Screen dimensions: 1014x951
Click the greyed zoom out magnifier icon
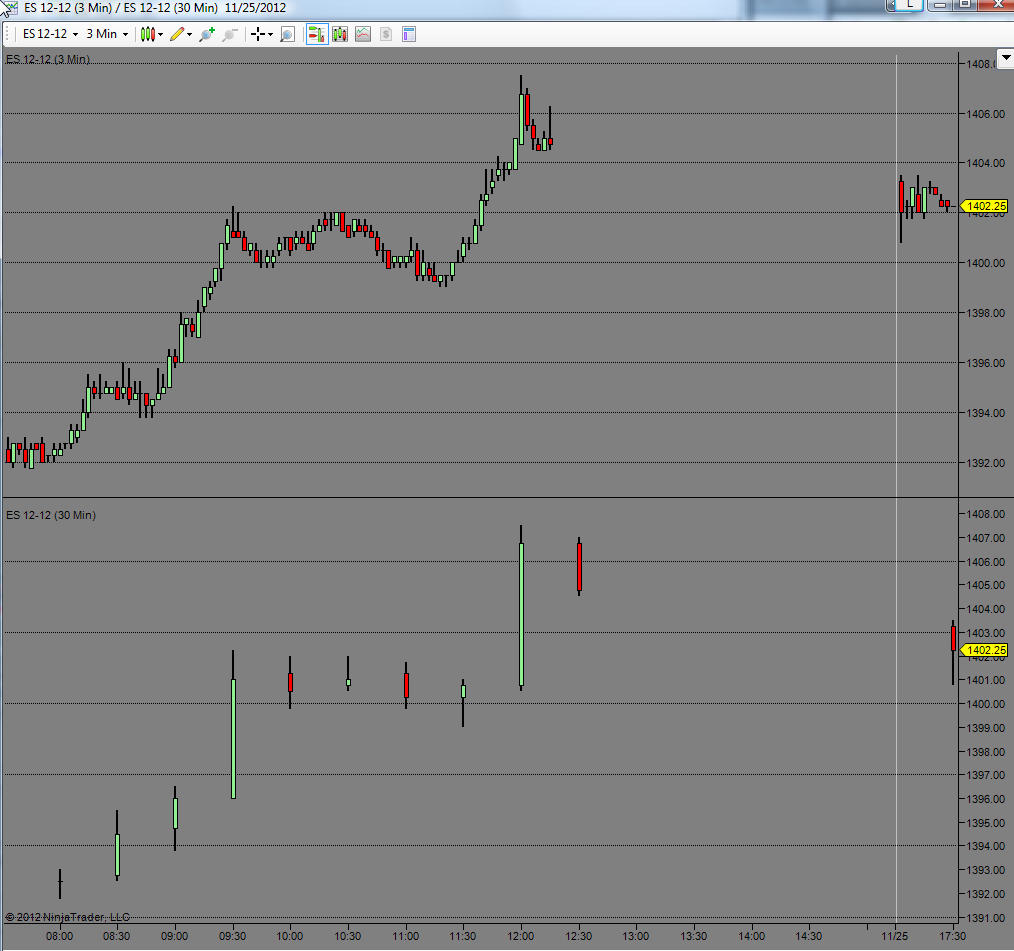click(230, 34)
